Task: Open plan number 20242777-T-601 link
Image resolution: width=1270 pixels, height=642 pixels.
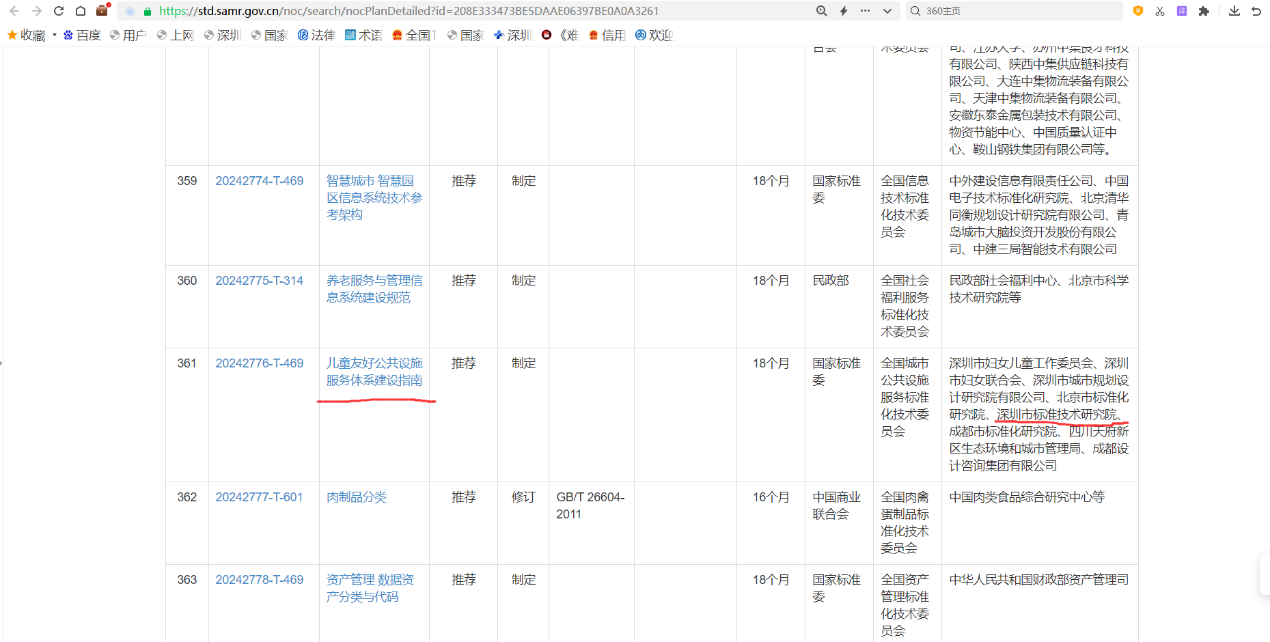Action: (259, 497)
